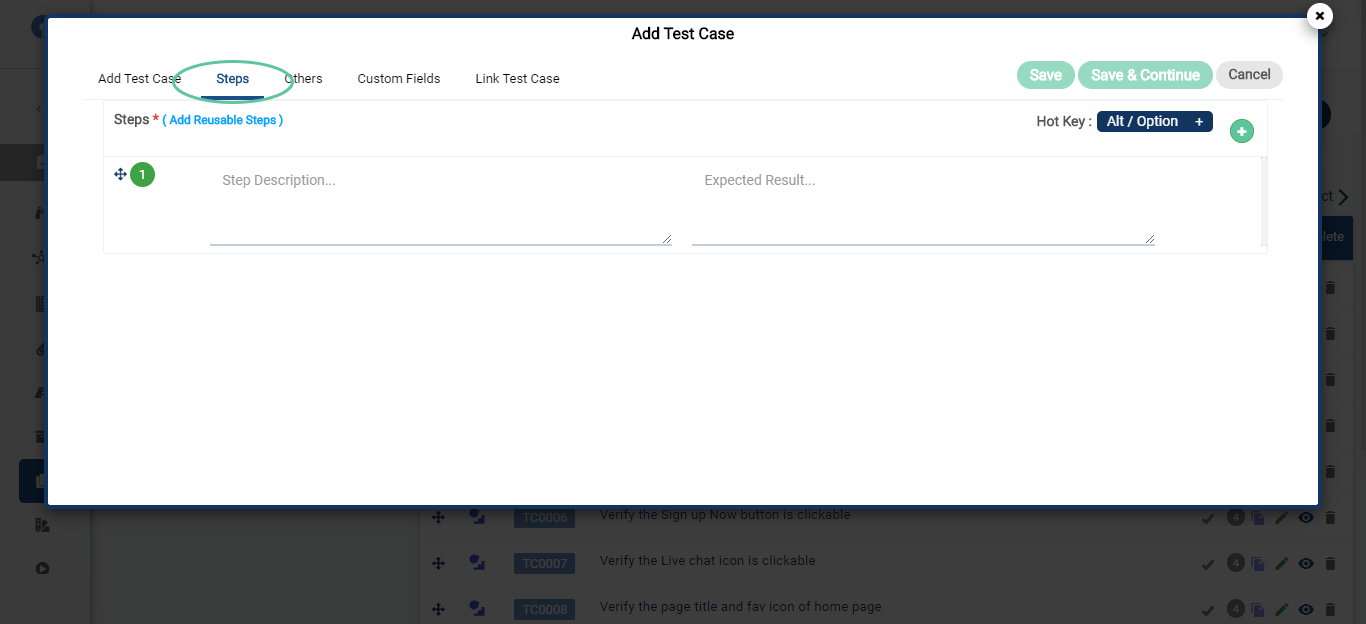Edit TC0007 using the green pencil icon
The image size is (1366, 624).
(1282, 564)
